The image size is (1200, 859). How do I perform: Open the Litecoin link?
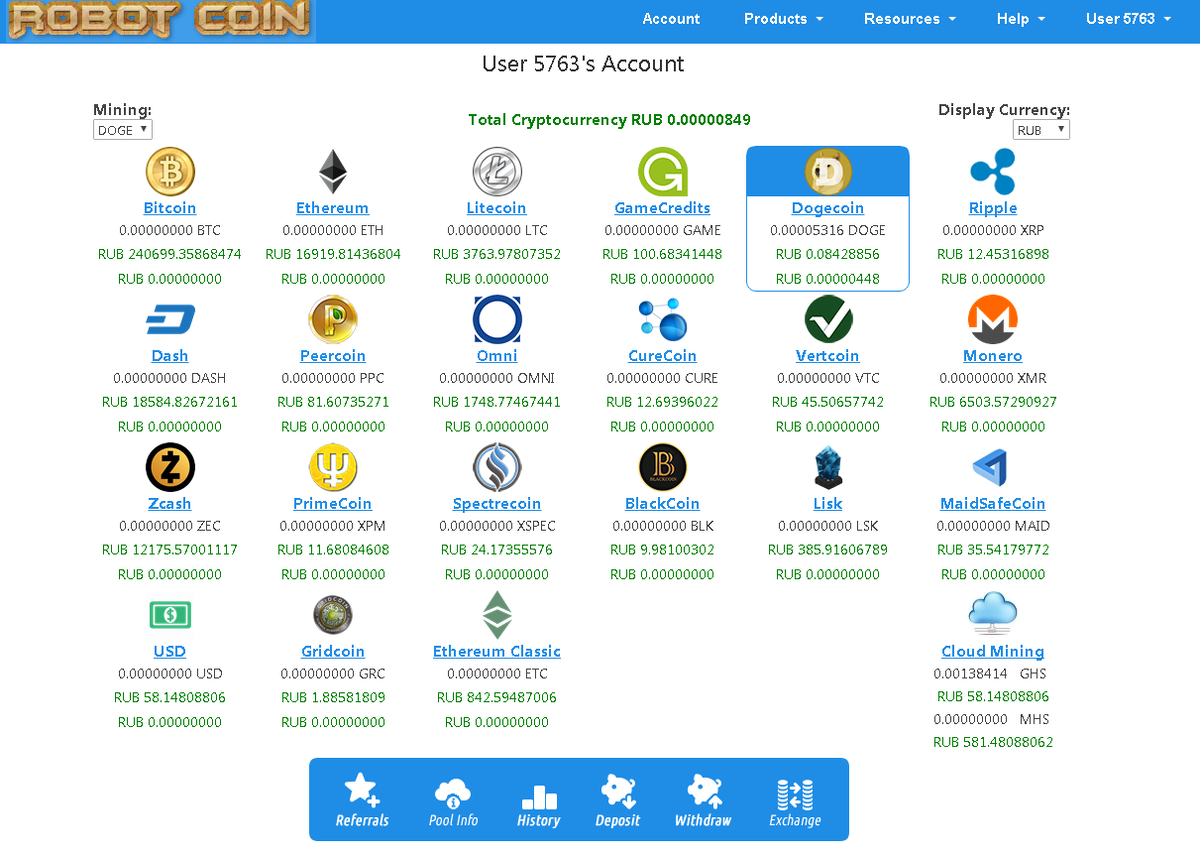497,208
